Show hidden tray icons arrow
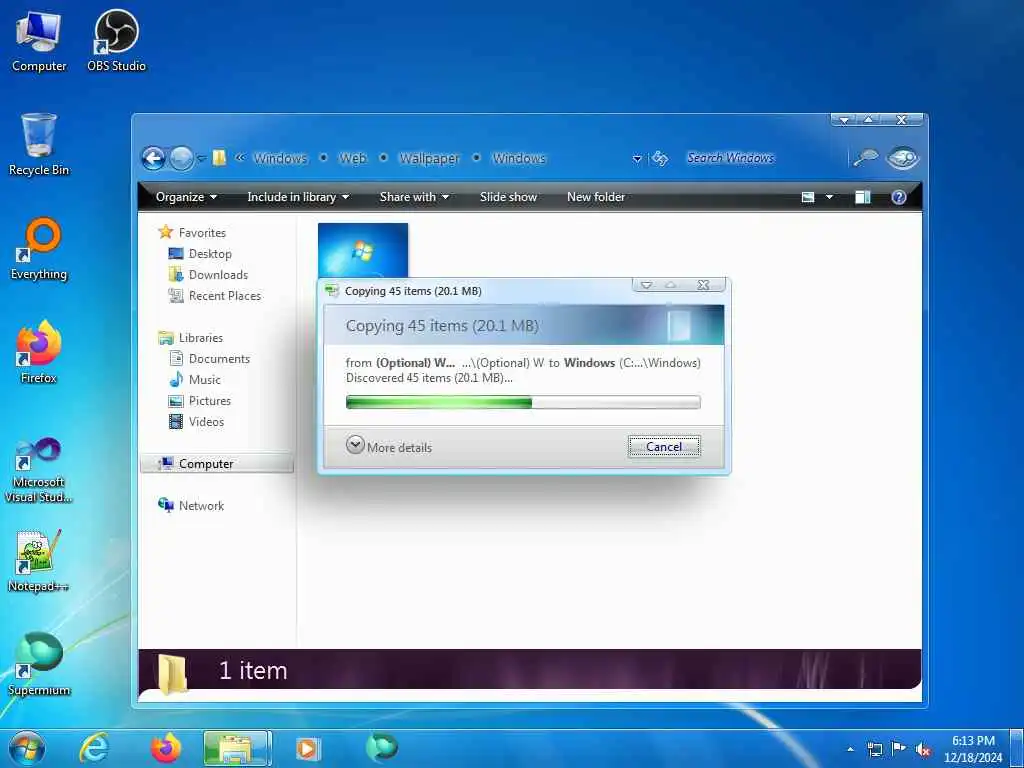The height and width of the screenshot is (768, 1024). point(850,749)
